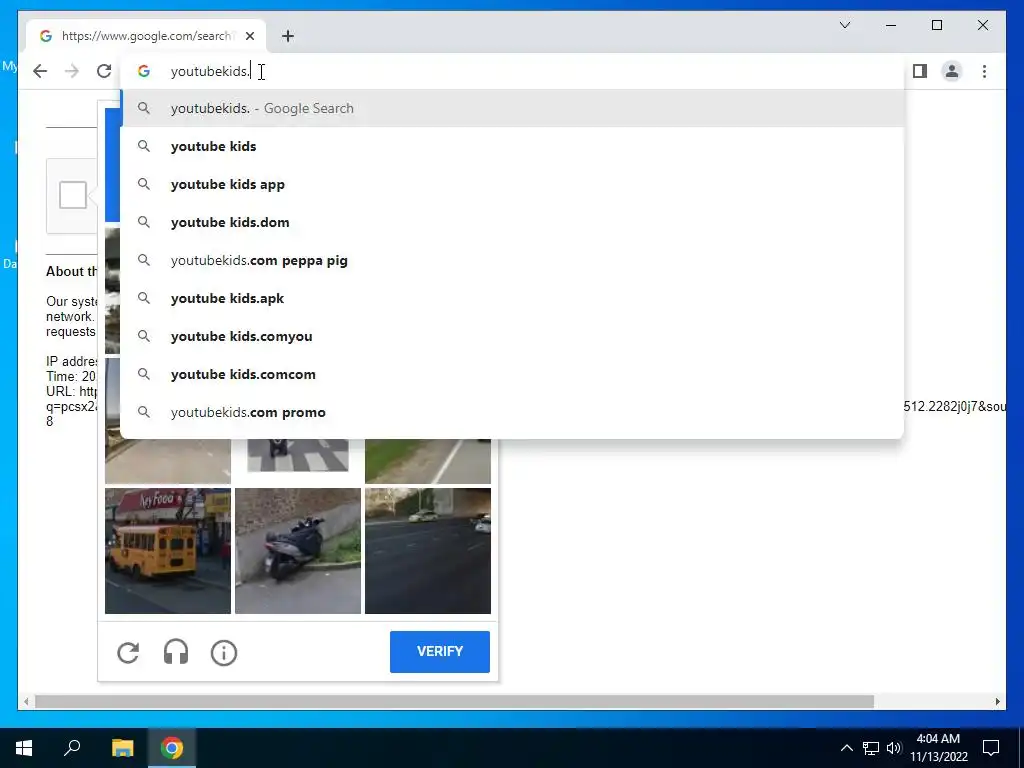Screen dimensions: 1024x768
Task: Get a new captcha challenge via reload icon
Action: pyautogui.click(x=128, y=652)
